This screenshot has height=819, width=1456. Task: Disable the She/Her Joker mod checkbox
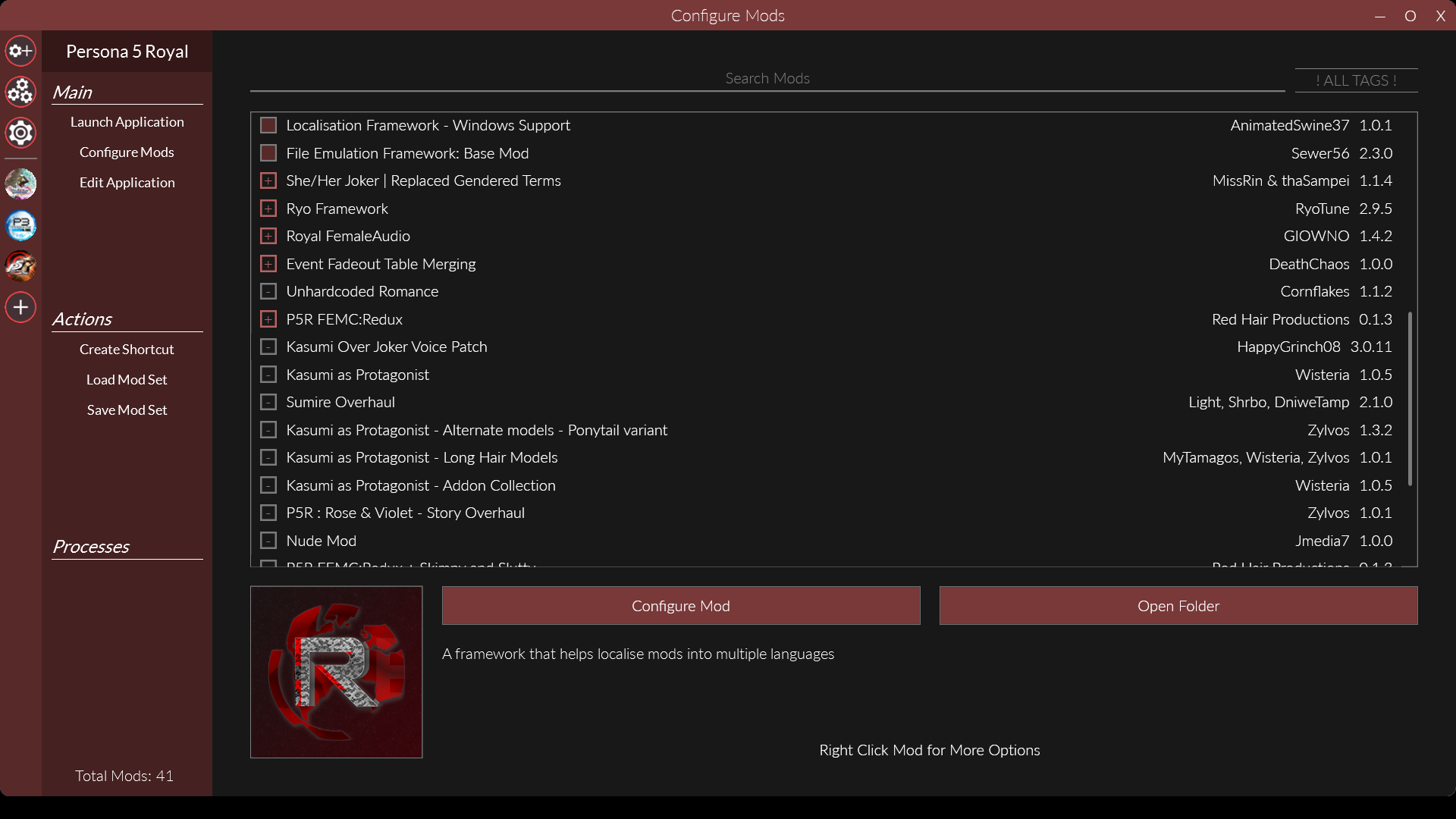(x=268, y=180)
